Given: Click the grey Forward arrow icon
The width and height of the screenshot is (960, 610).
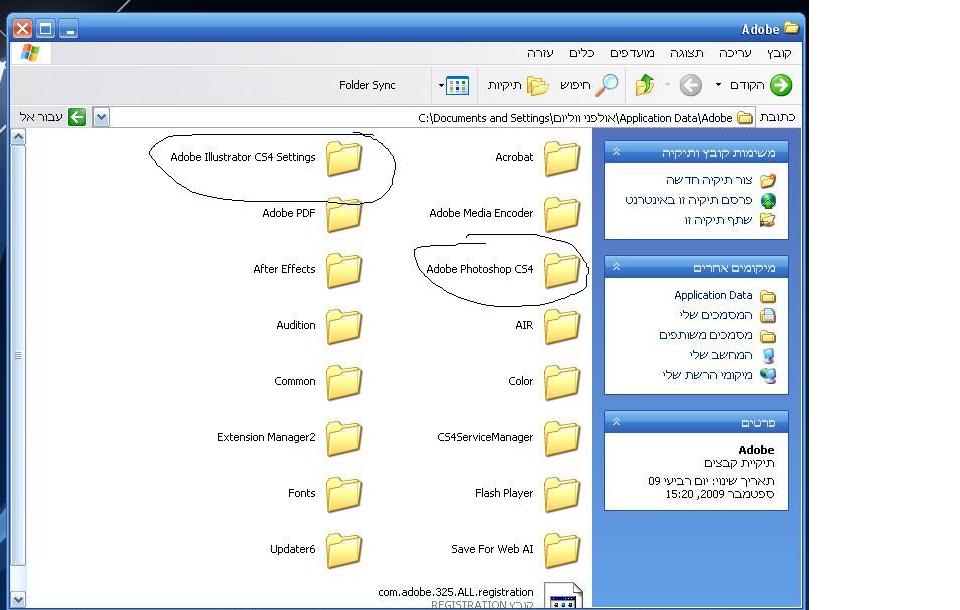Looking at the screenshot, I should pos(691,85).
